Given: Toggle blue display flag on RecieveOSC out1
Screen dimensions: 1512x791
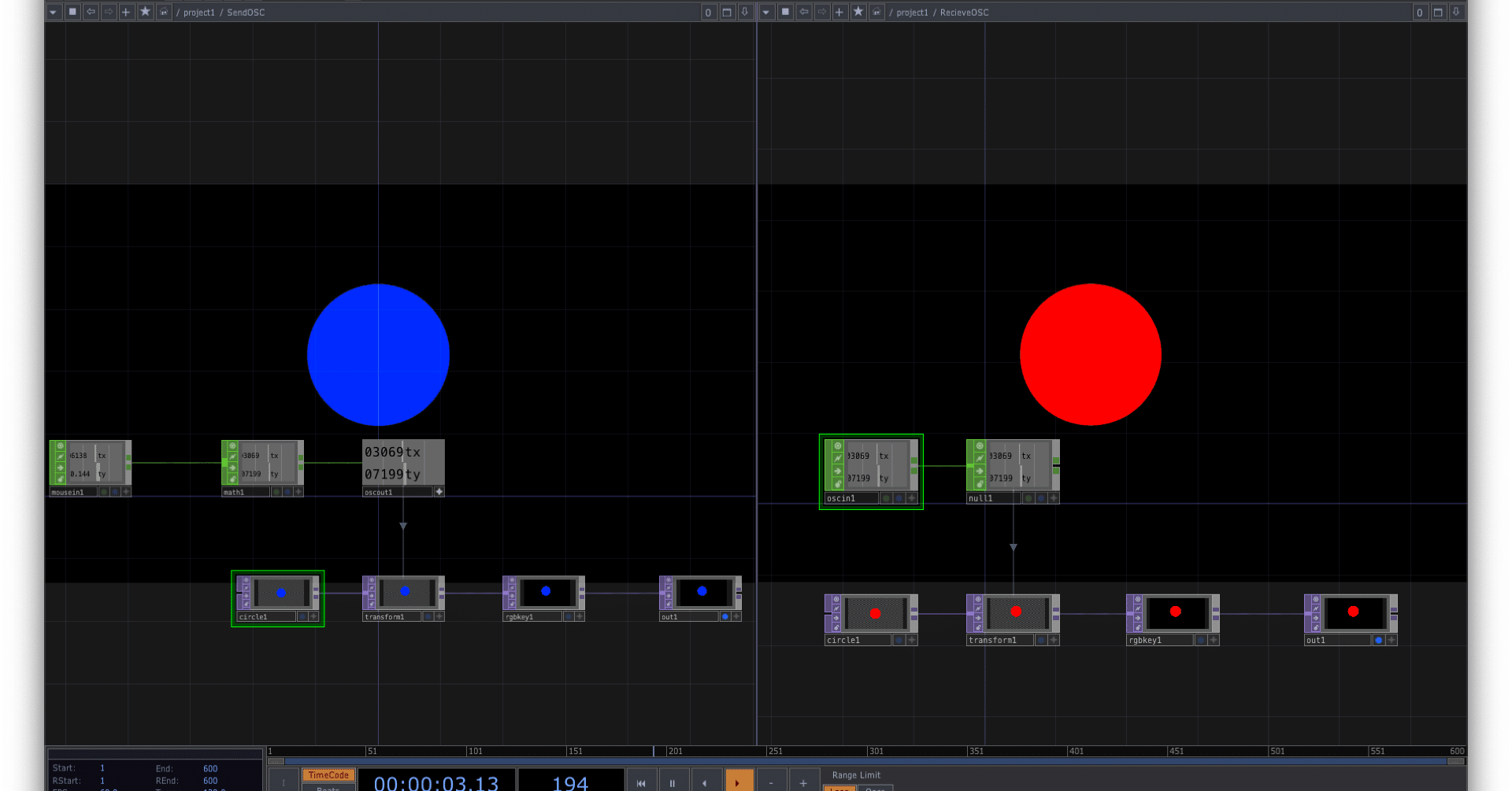Looking at the screenshot, I should point(1378,640).
